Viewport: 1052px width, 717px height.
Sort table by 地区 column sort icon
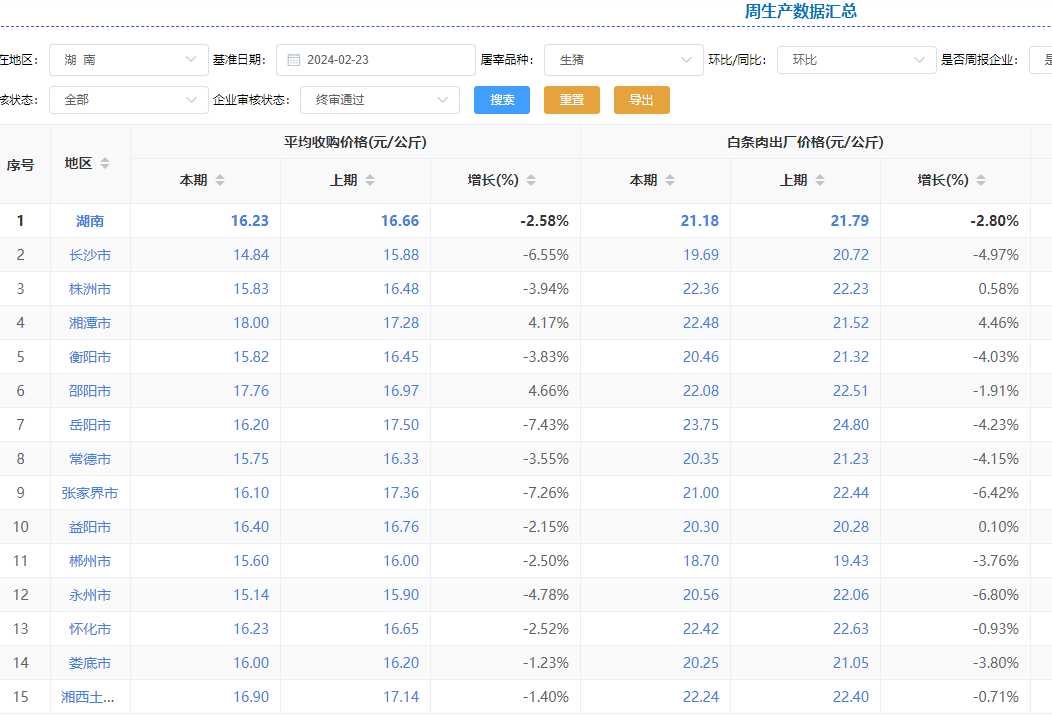tap(105, 164)
